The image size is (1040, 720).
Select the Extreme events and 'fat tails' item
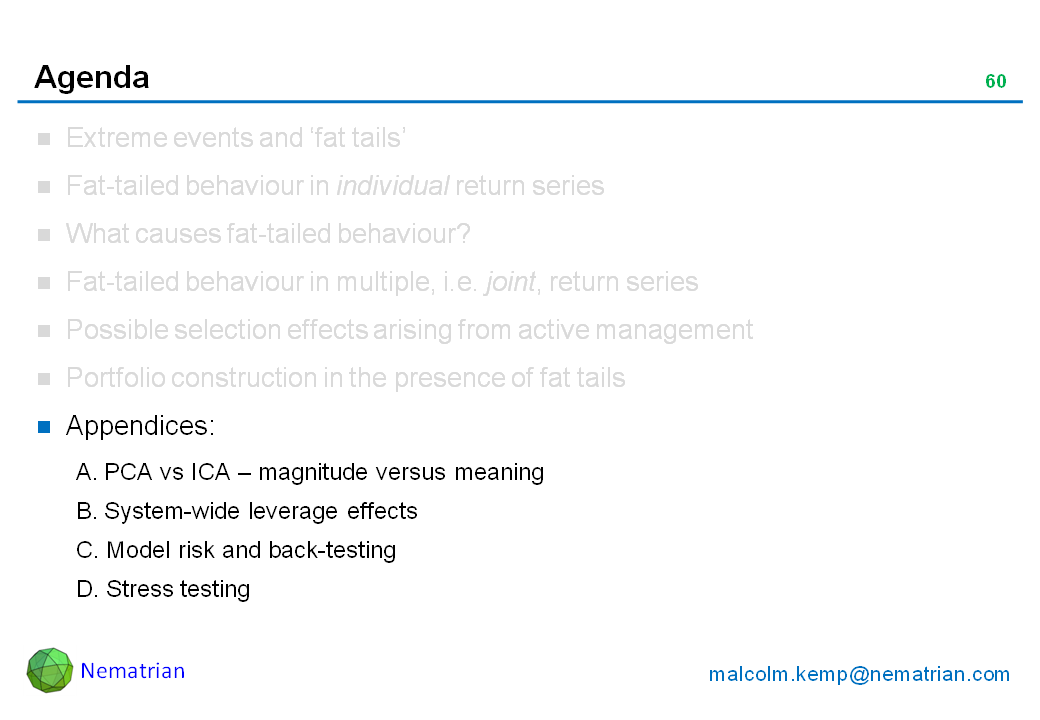pyautogui.click(x=236, y=138)
